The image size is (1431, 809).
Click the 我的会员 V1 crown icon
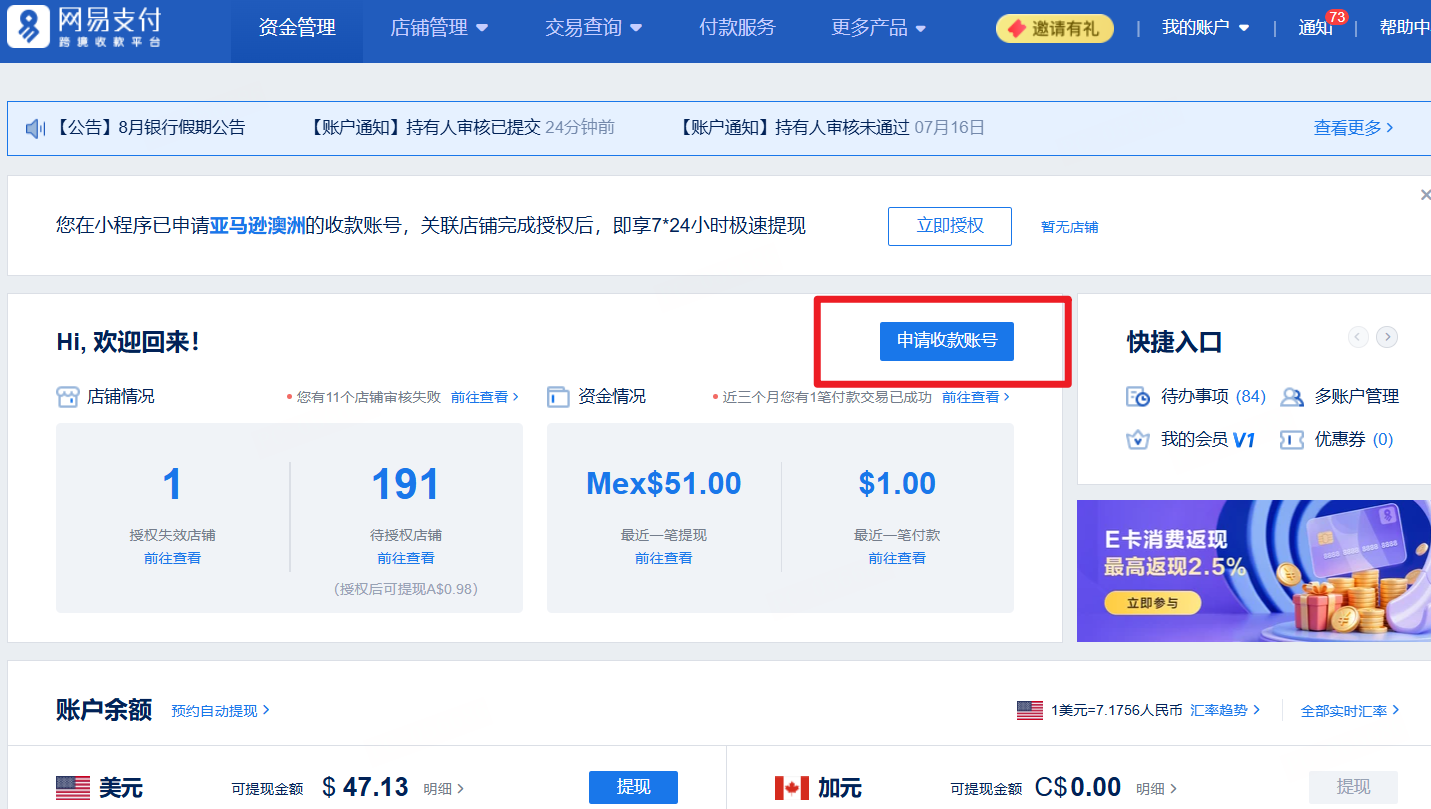coord(1137,439)
